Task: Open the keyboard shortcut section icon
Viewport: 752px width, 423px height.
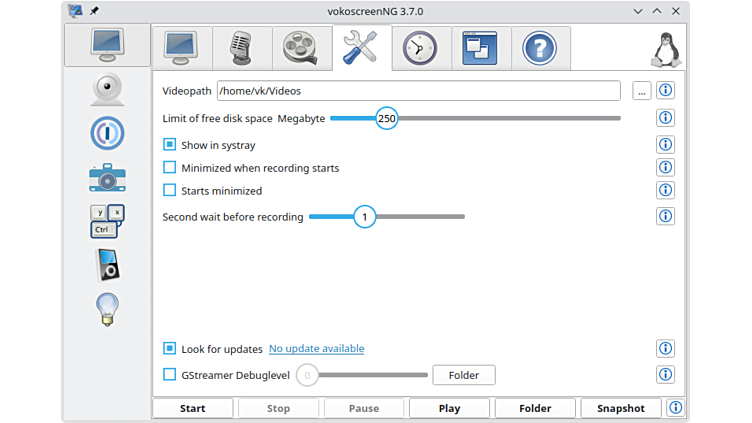Action: 107,221
